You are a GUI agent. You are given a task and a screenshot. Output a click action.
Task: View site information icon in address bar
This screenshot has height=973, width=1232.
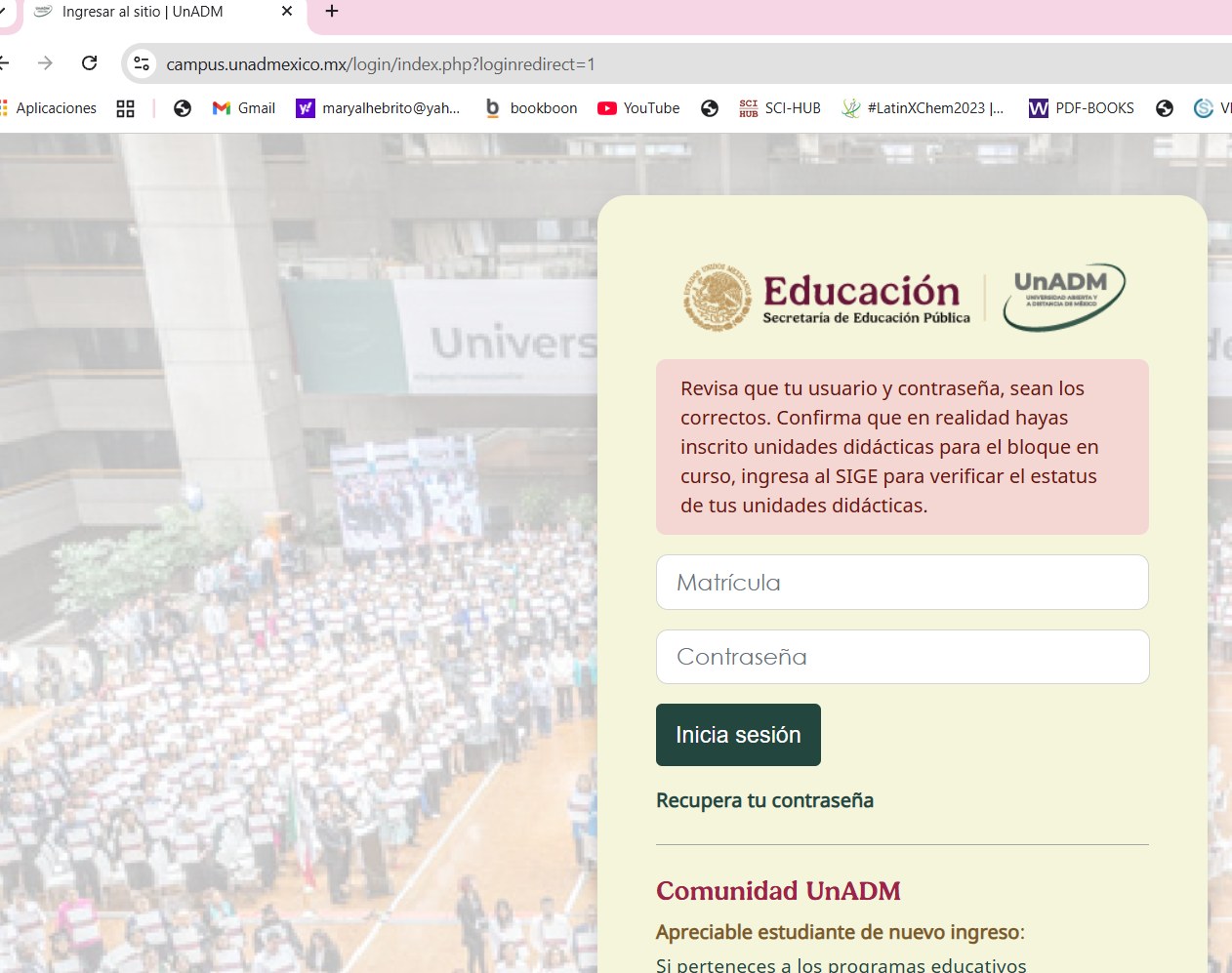point(142,64)
